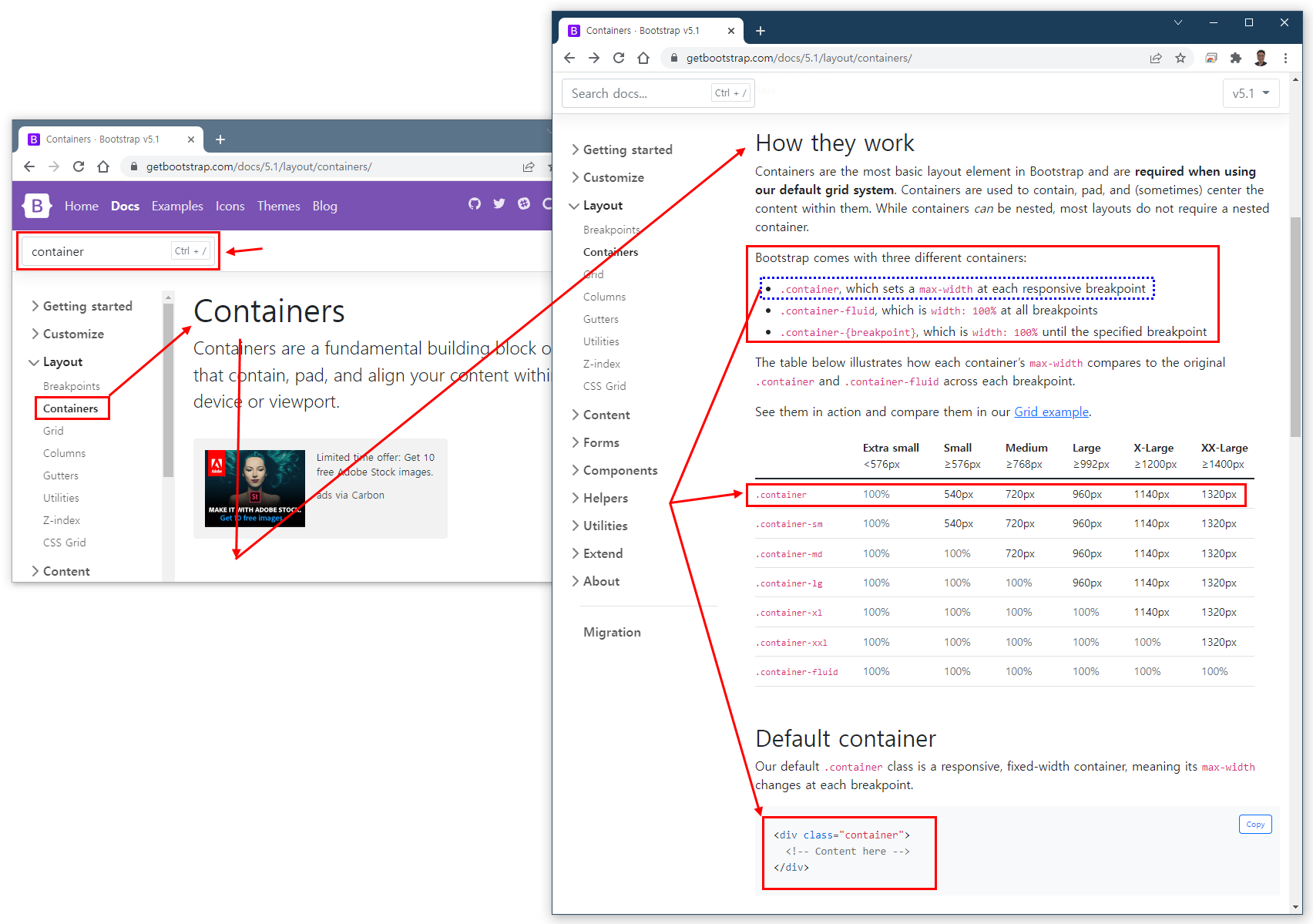The image size is (1313, 924).
Task: Expand Utilities section in right window sidebar
Action: coord(599,526)
